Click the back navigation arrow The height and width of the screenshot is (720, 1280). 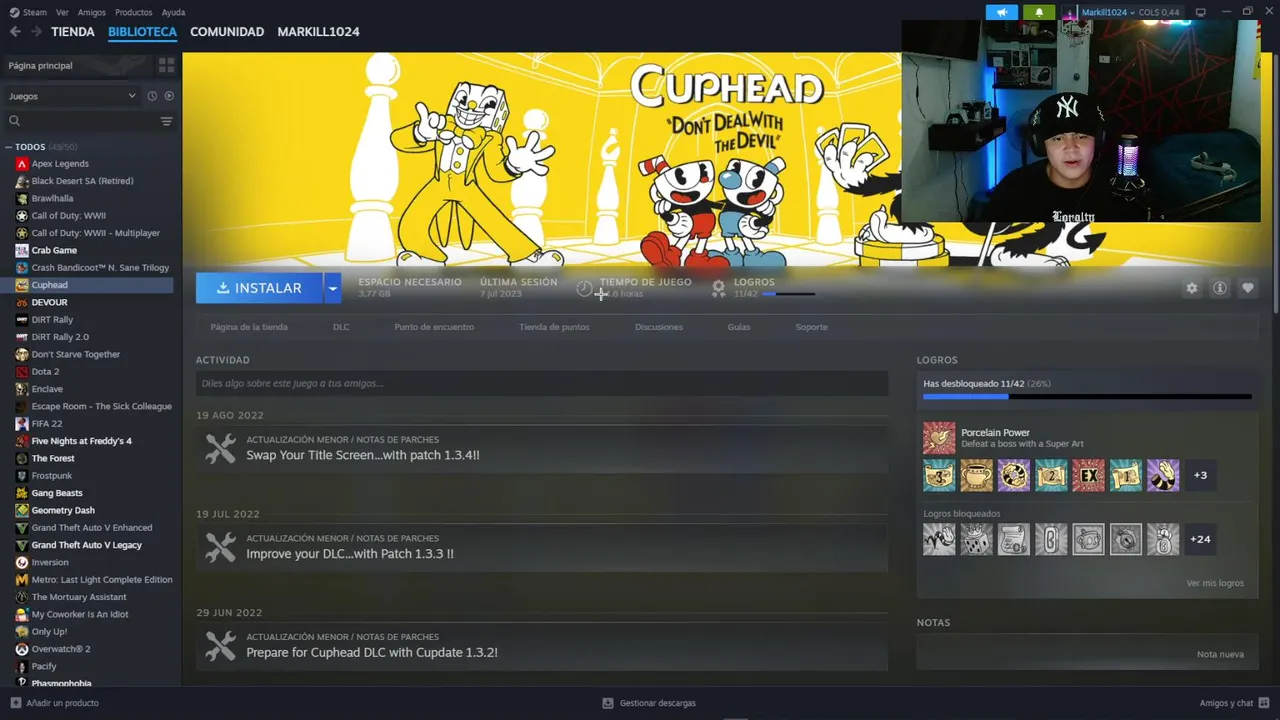(15, 32)
